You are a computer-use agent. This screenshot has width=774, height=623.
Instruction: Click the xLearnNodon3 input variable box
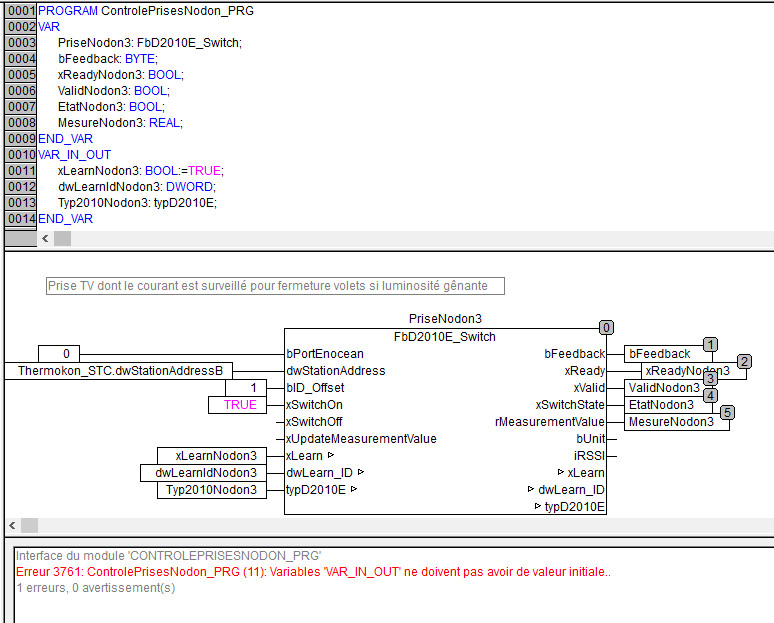click(x=212, y=456)
